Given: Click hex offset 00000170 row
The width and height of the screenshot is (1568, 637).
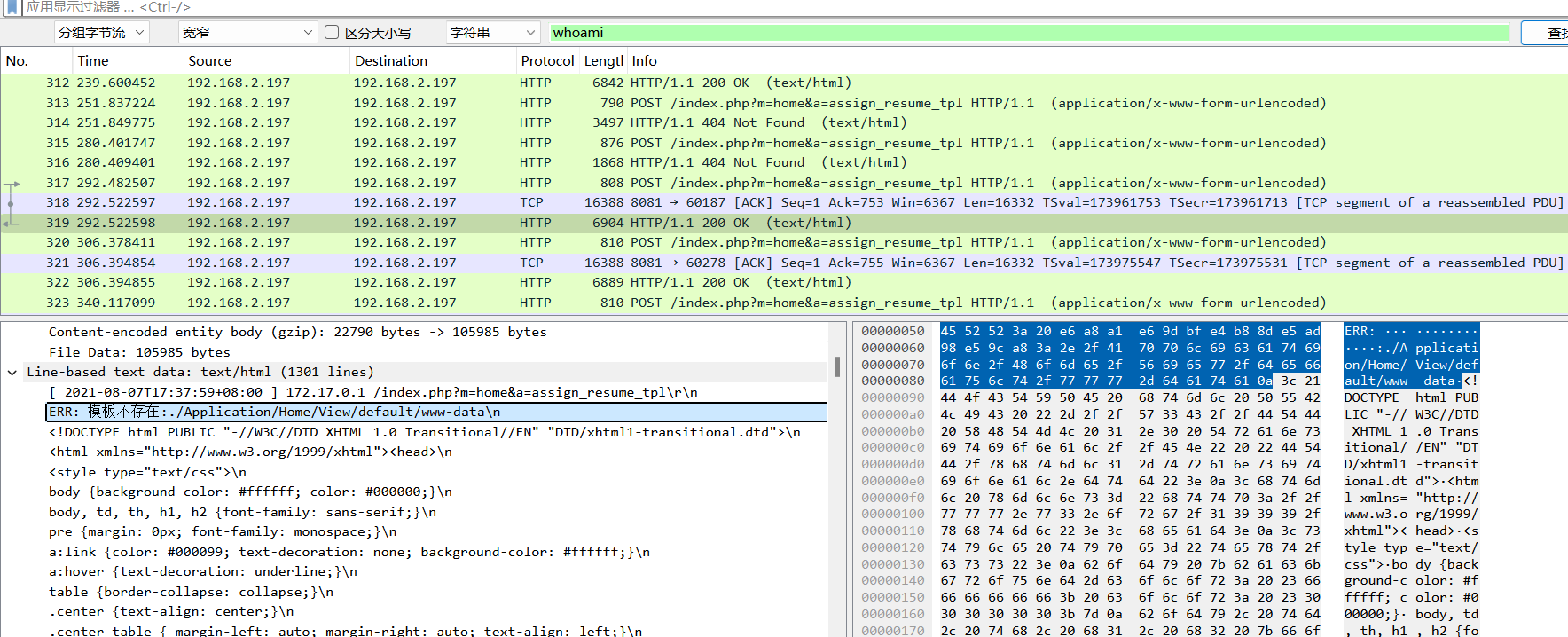Looking at the screenshot, I should [893, 631].
